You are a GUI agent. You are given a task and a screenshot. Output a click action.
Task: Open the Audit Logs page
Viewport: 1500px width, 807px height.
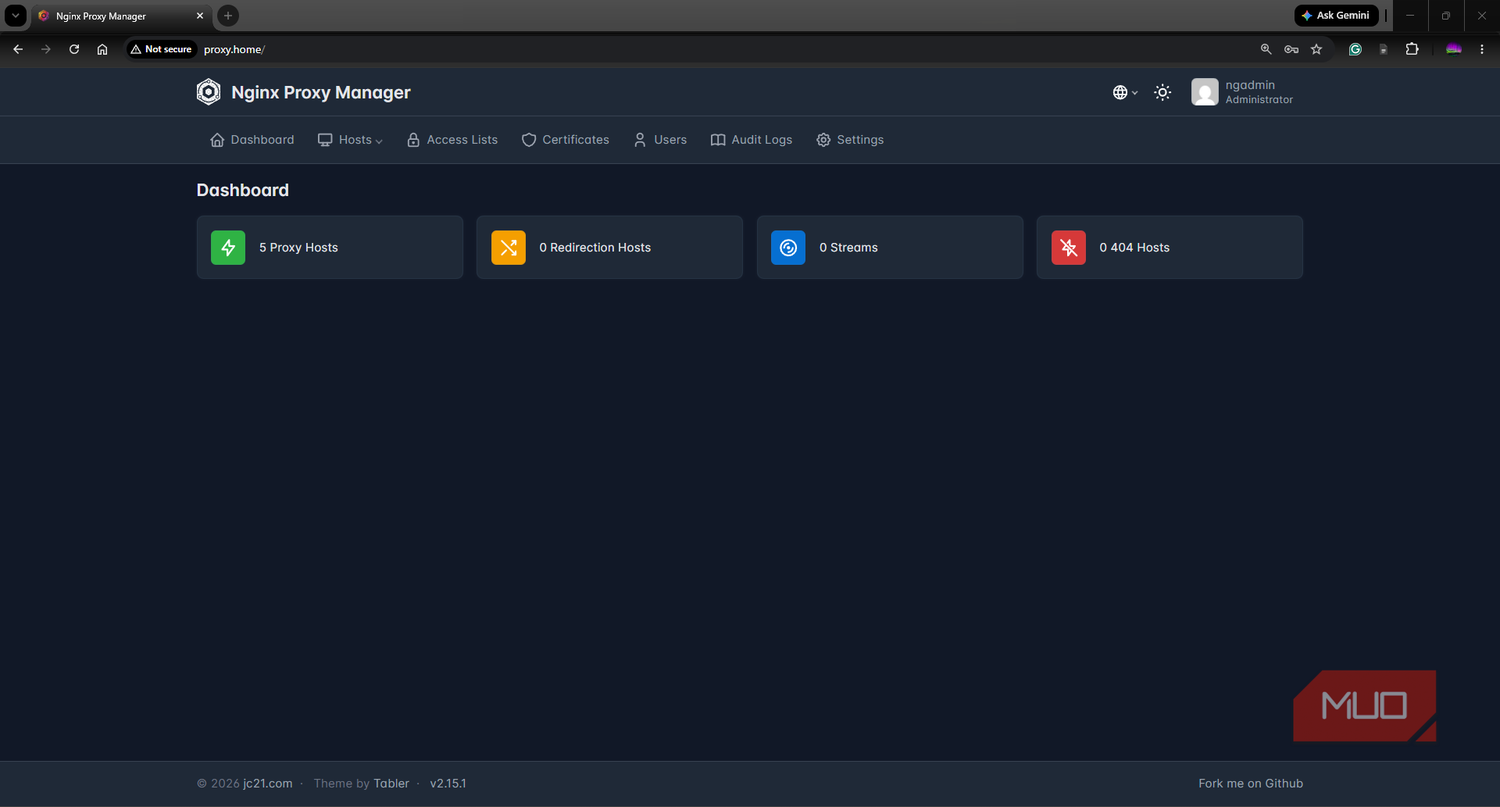(x=751, y=140)
